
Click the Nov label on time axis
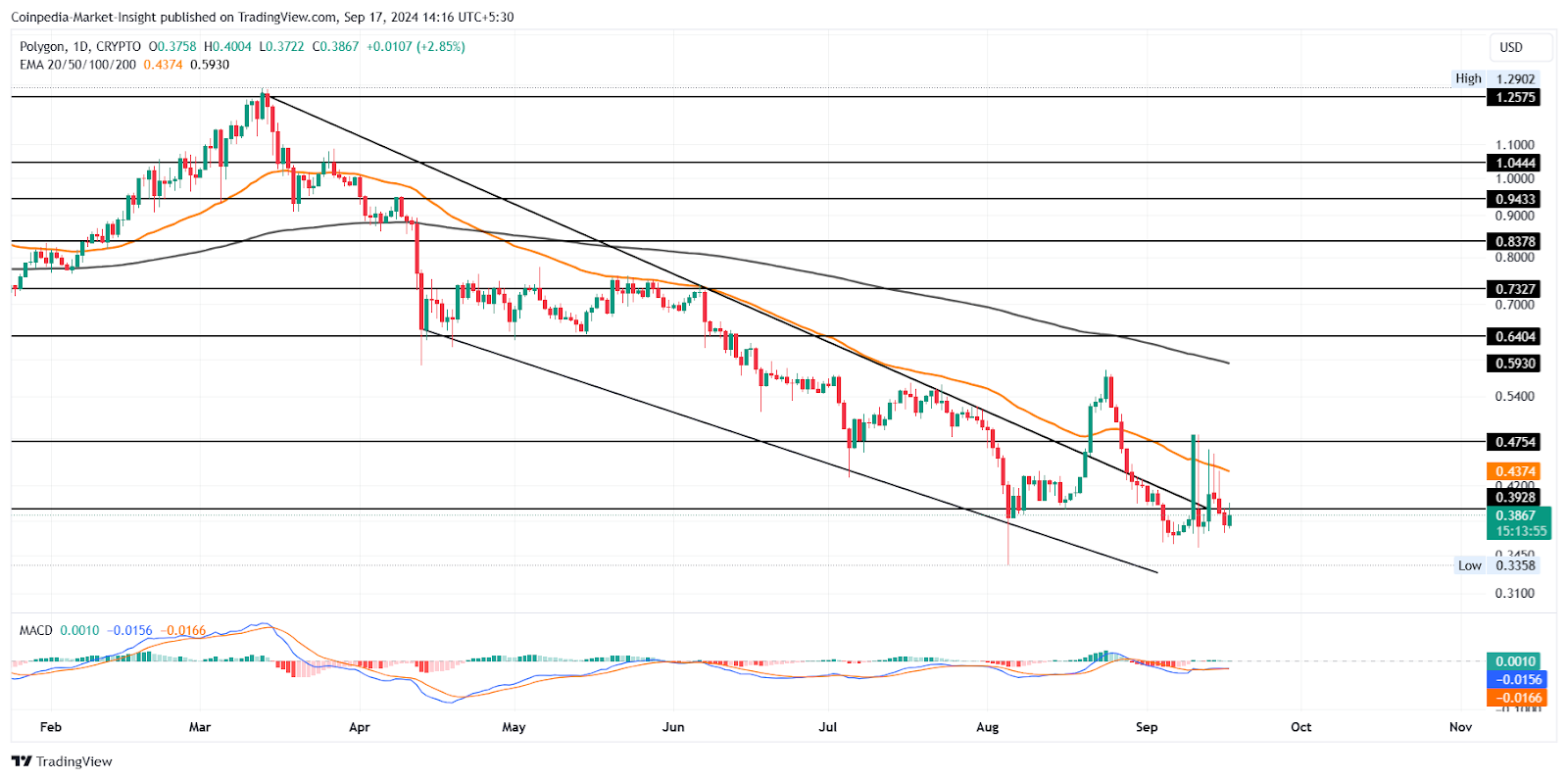pyautogui.click(x=1460, y=727)
